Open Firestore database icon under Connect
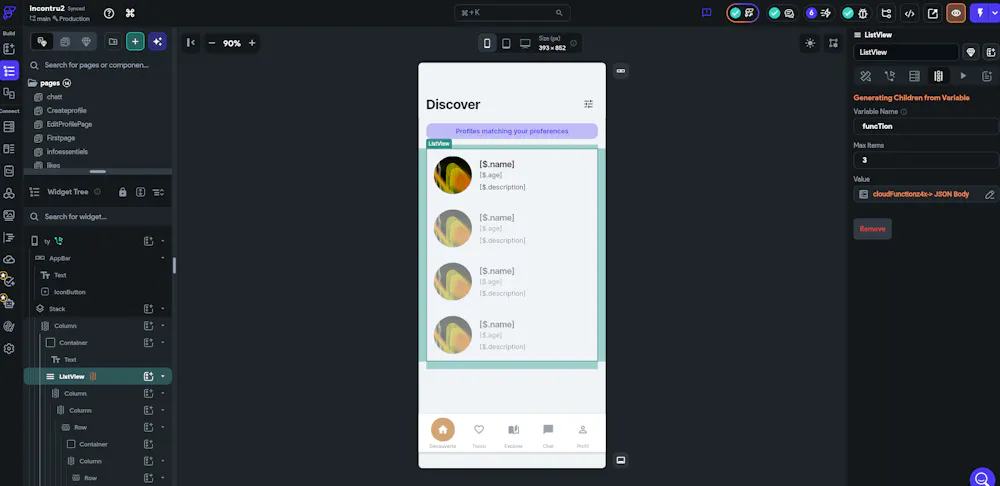The image size is (1000, 486). (x=9, y=127)
